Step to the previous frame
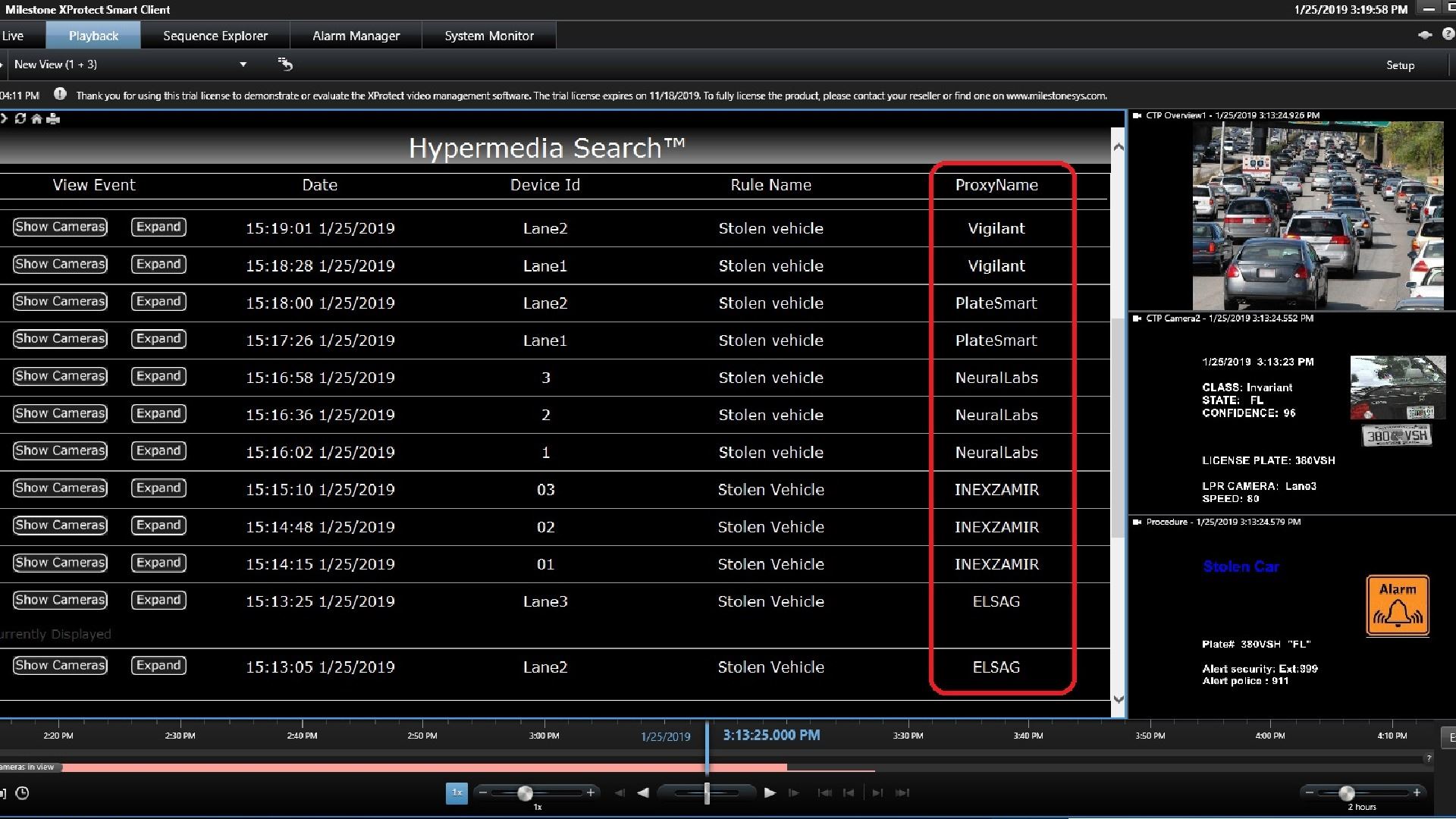This screenshot has height=819, width=1456. [620, 792]
